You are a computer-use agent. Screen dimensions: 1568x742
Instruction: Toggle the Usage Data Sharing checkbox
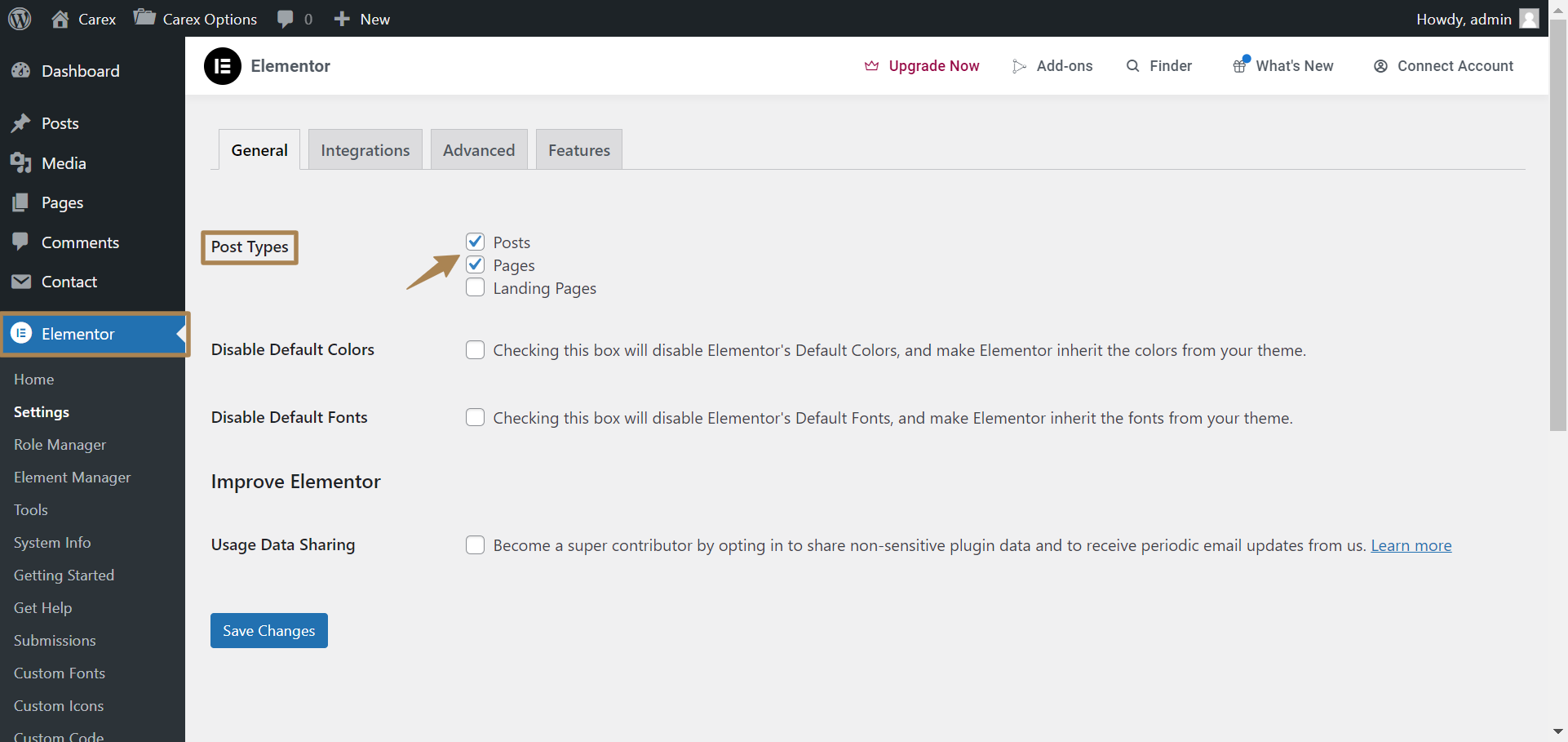point(476,545)
